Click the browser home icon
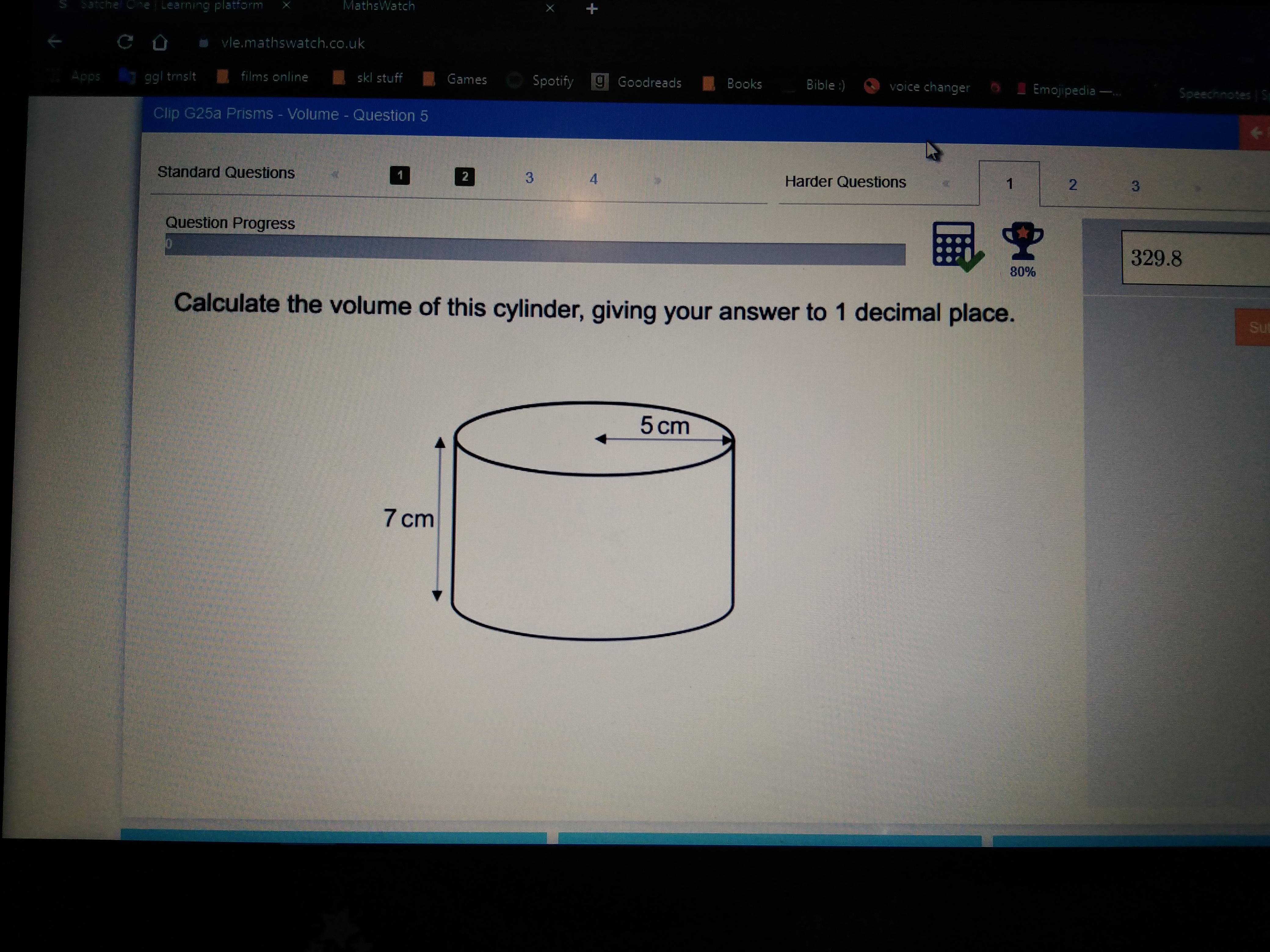1270x952 pixels. 160,42
